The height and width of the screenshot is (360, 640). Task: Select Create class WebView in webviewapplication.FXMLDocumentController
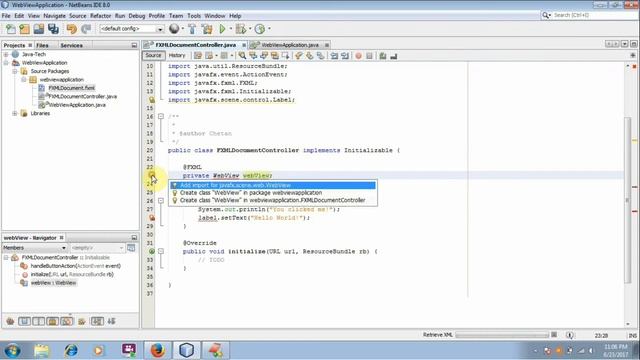273,200
